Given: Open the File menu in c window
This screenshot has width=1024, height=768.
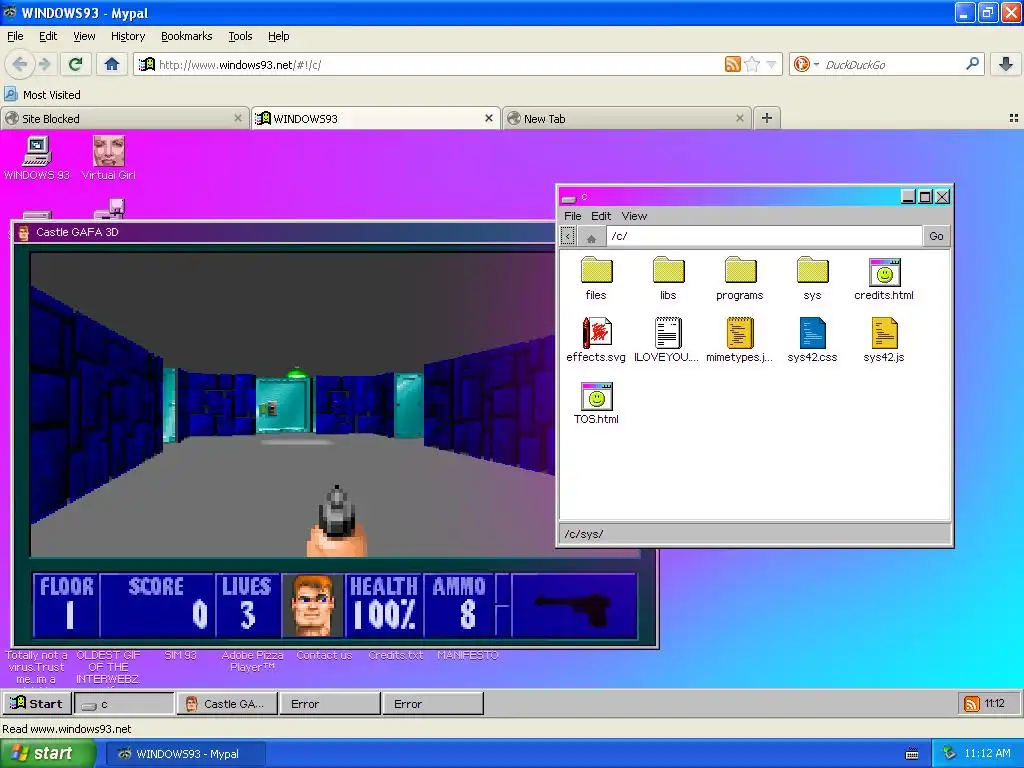Looking at the screenshot, I should [x=573, y=216].
